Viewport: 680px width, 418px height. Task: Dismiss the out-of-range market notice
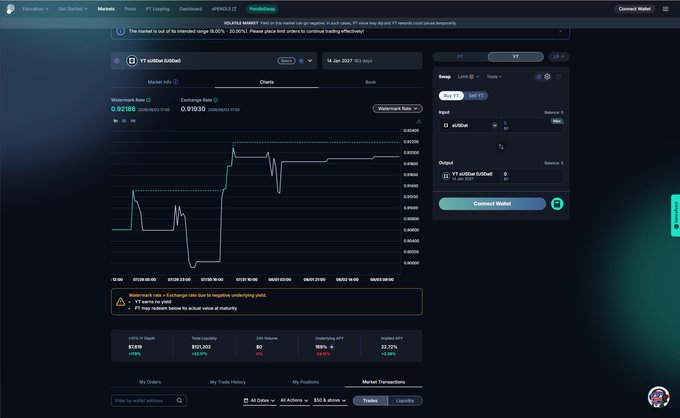click(x=560, y=31)
